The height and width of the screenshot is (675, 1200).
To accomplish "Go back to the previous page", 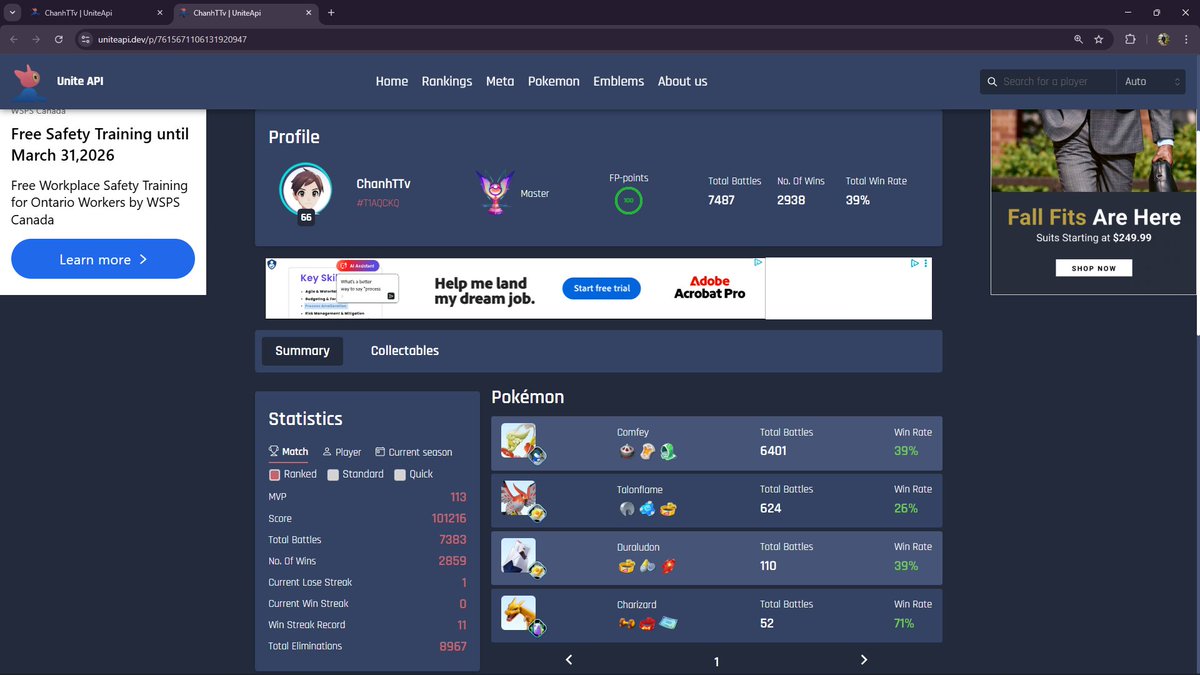I will coord(13,39).
